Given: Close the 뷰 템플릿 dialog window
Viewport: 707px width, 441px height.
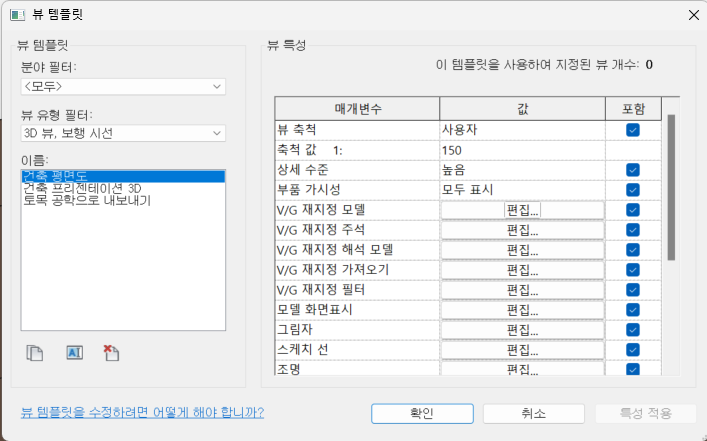Looking at the screenshot, I should (690, 14).
